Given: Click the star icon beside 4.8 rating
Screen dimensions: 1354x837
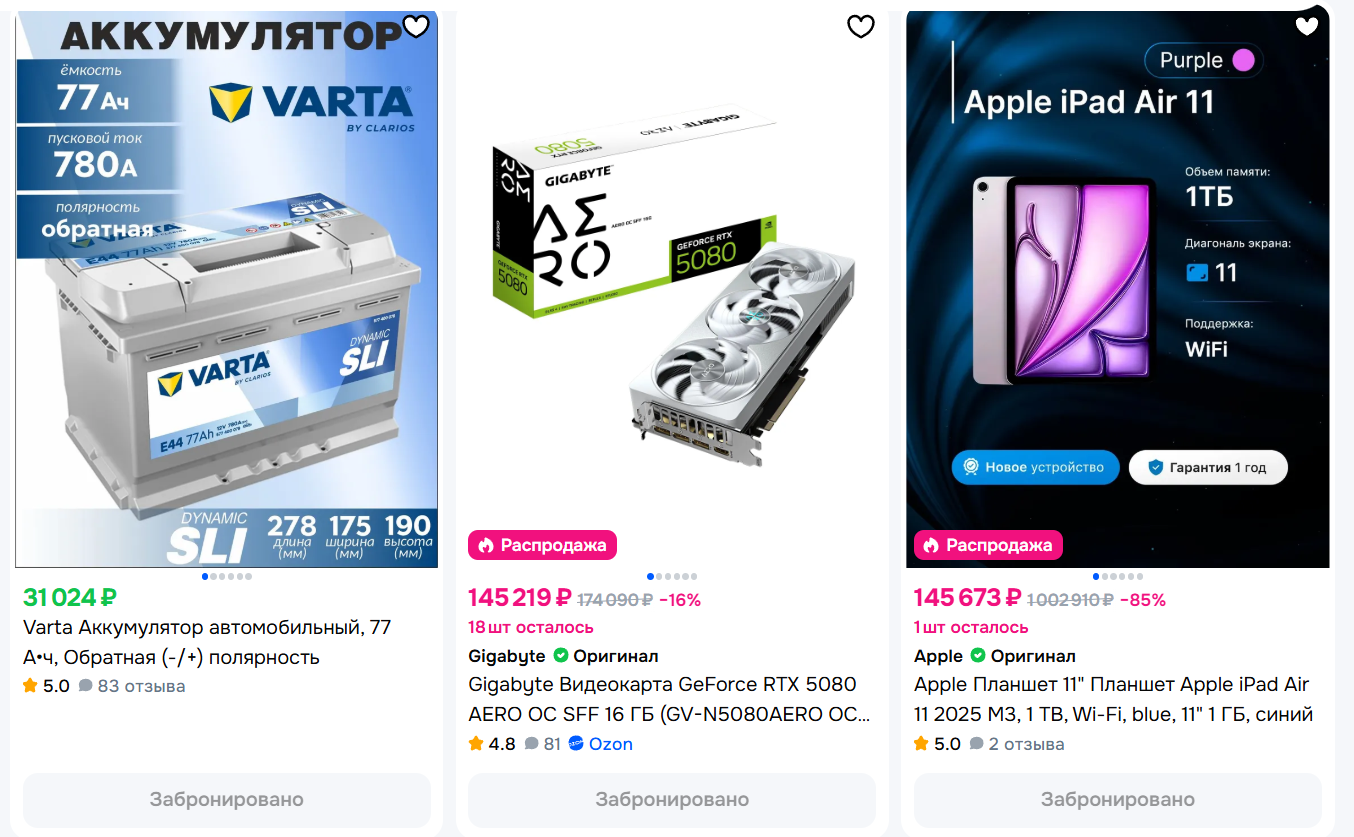Looking at the screenshot, I should click(x=476, y=744).
